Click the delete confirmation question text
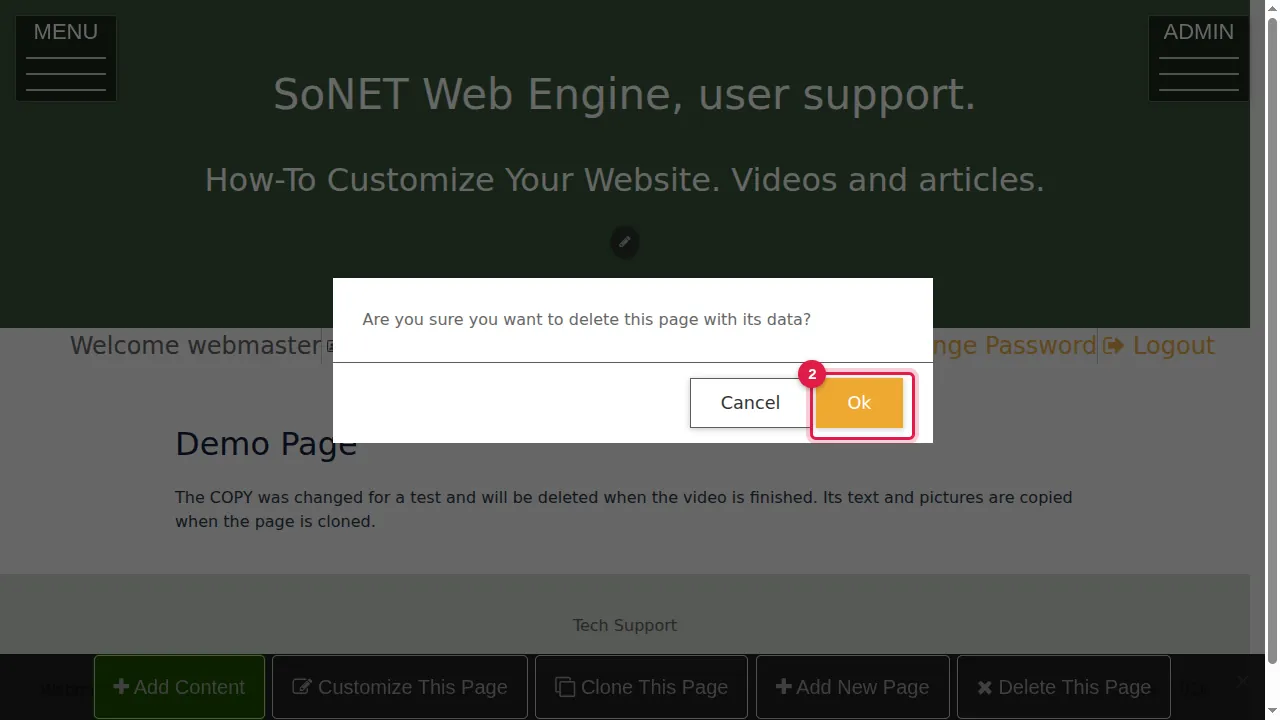This screenshot has height=720, width=1280. 587,319
